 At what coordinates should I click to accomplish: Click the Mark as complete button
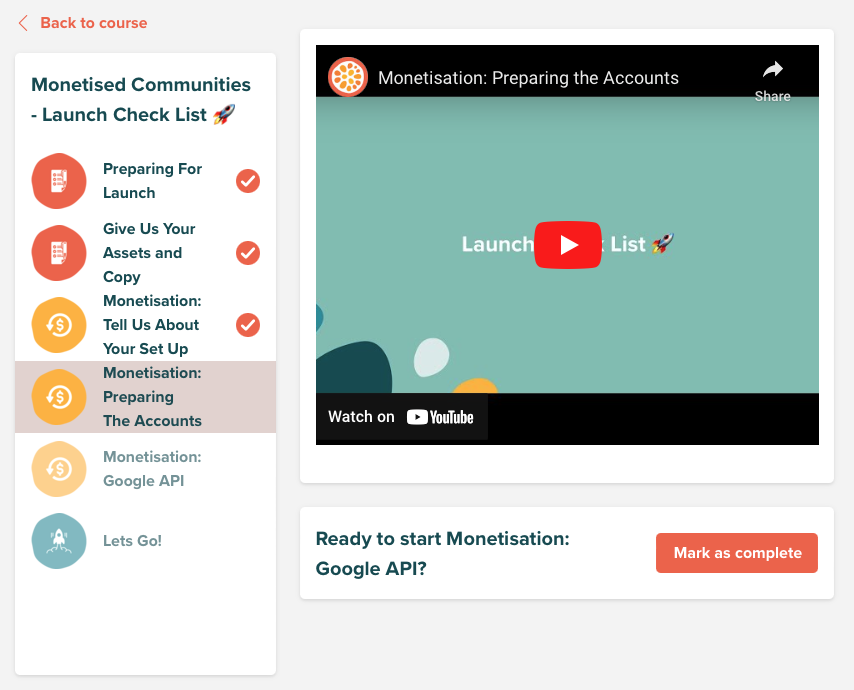coord(736,553)
